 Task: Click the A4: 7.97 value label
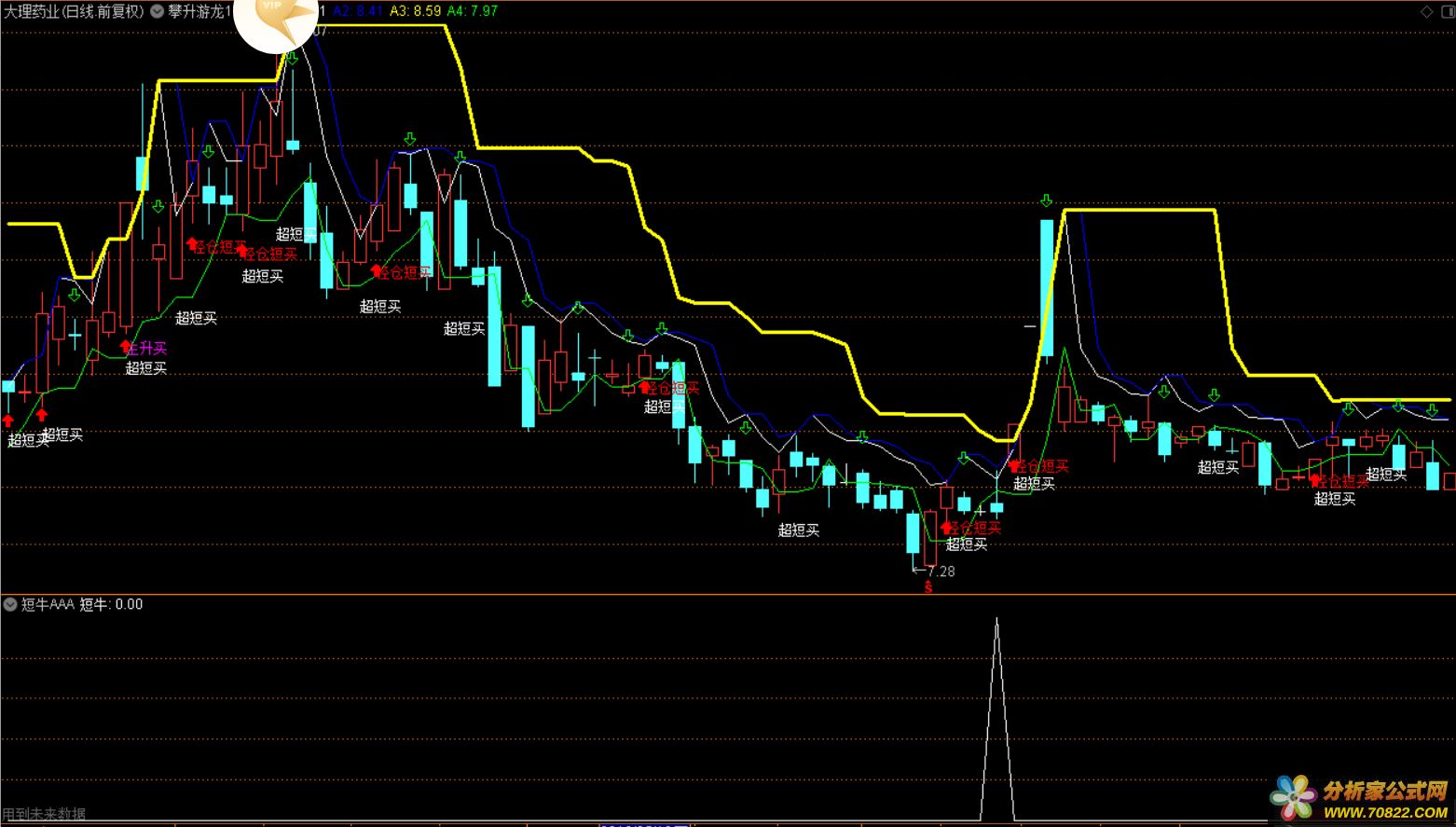tap(472, 11)
